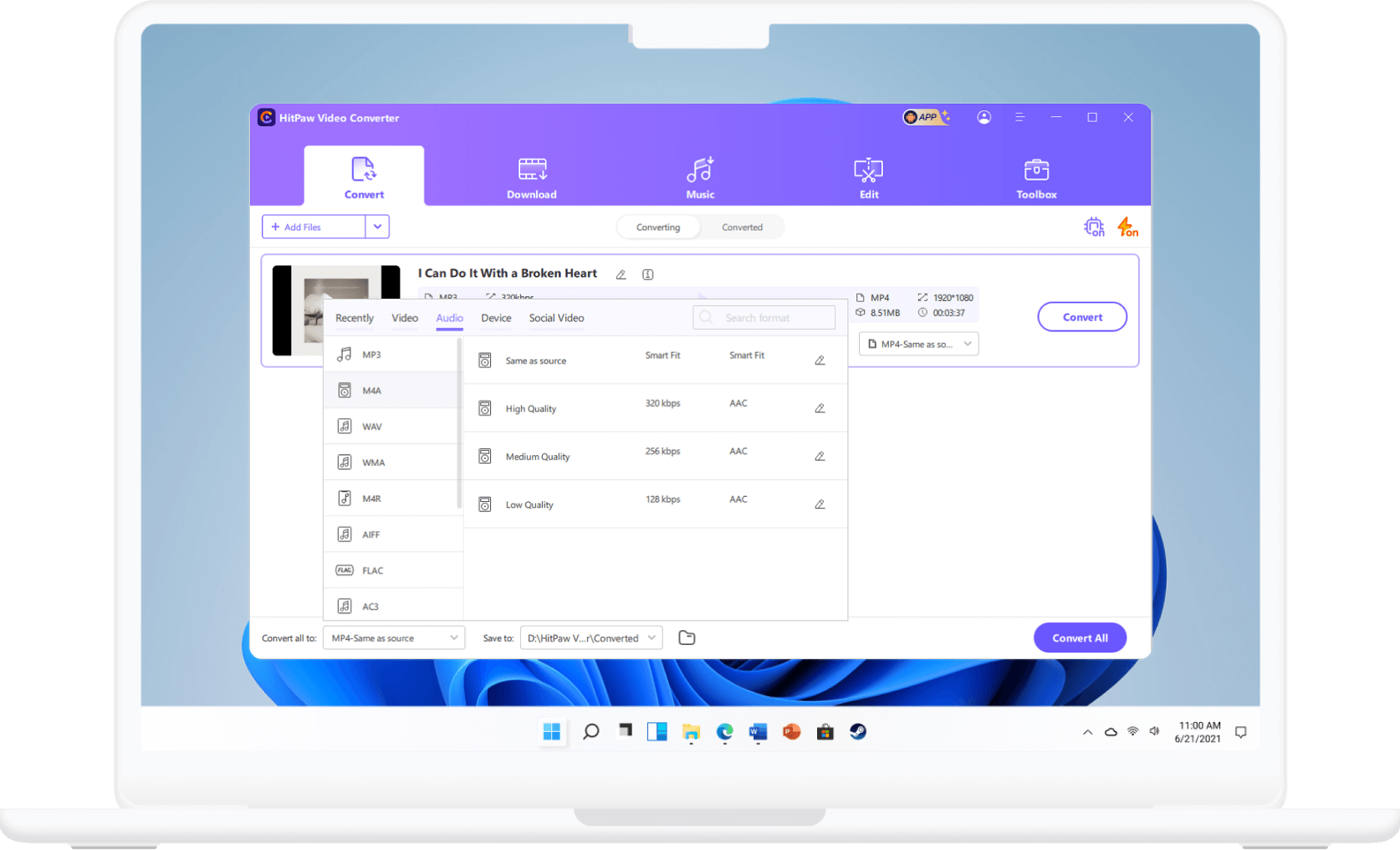Select the Video format tab

click(x=405, y=318)
